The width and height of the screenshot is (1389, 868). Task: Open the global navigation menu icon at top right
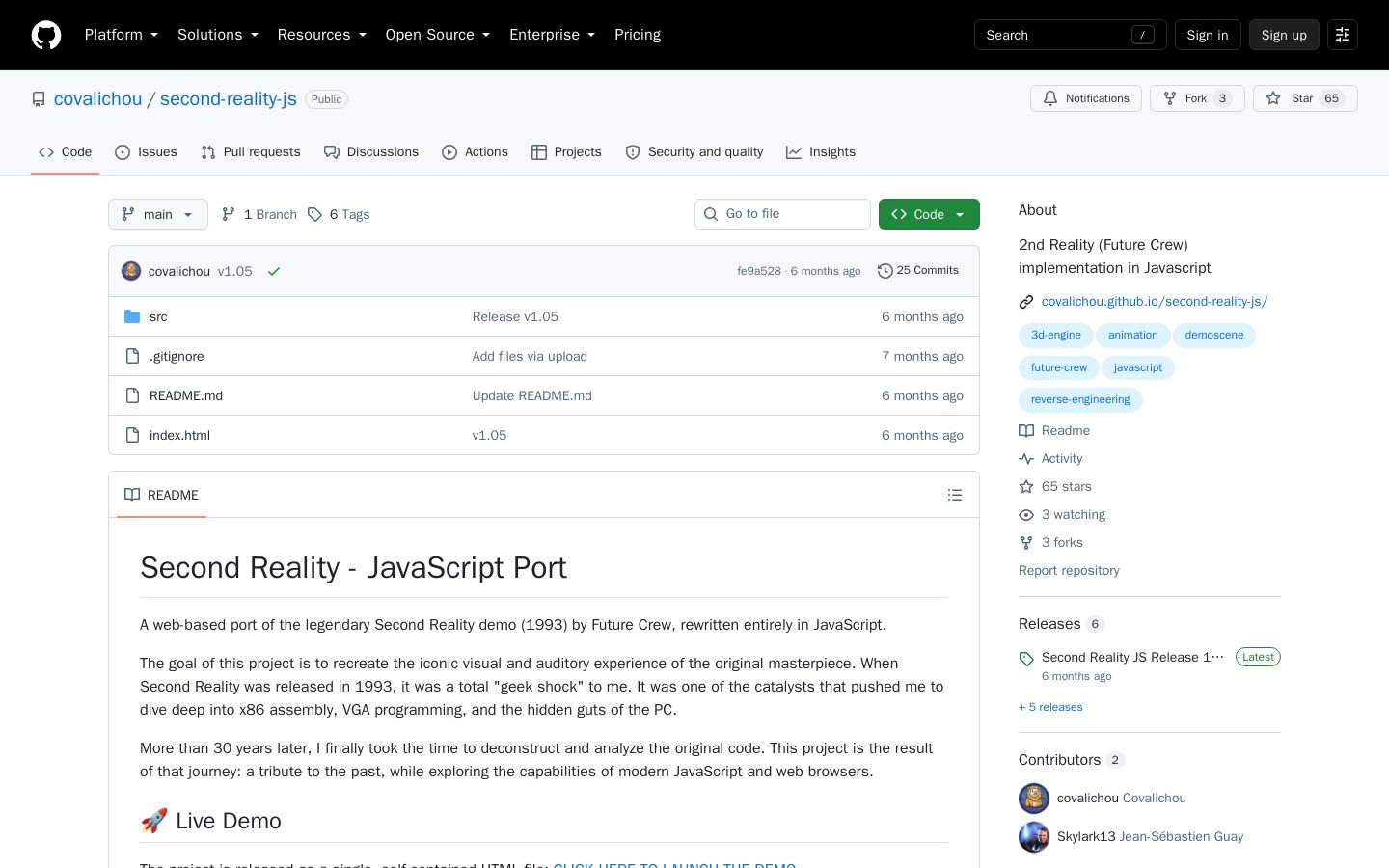click(1343, 35)
